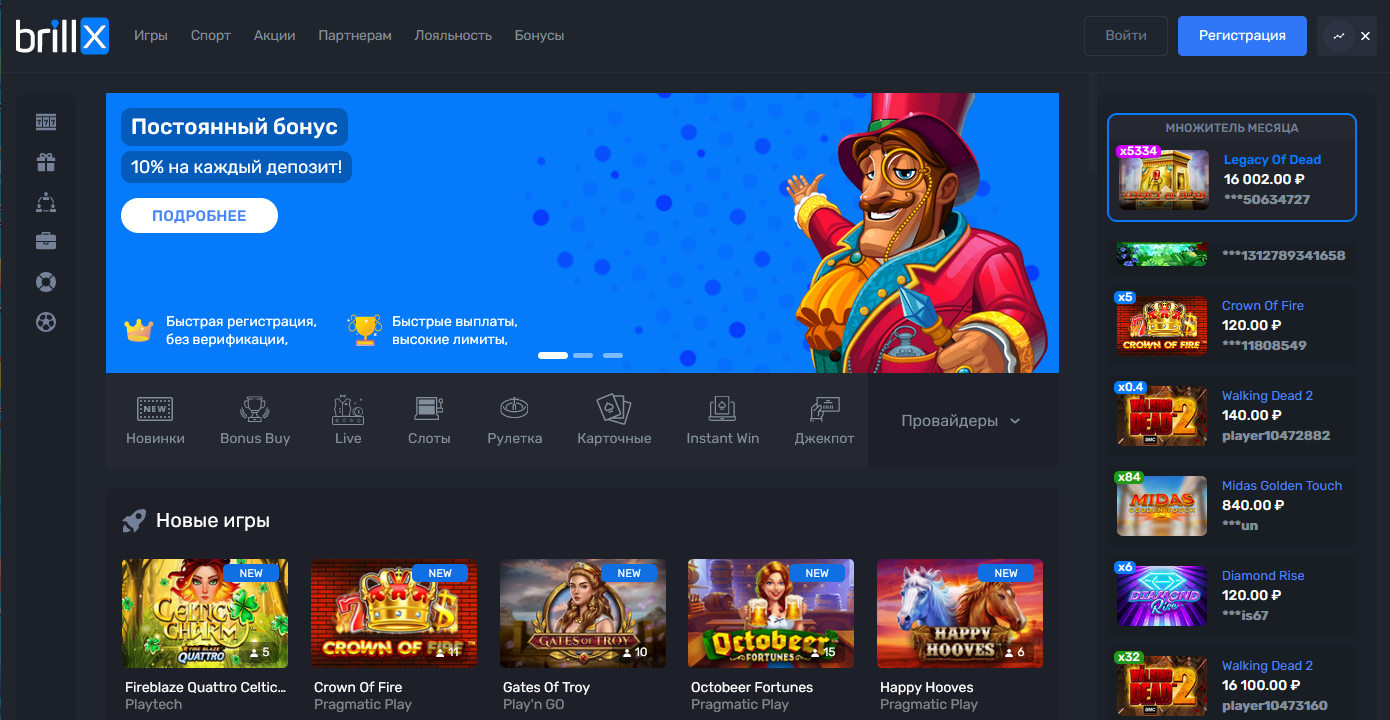
Task: Click the rocket icon beside Новые игры
Action: point(134,521)
